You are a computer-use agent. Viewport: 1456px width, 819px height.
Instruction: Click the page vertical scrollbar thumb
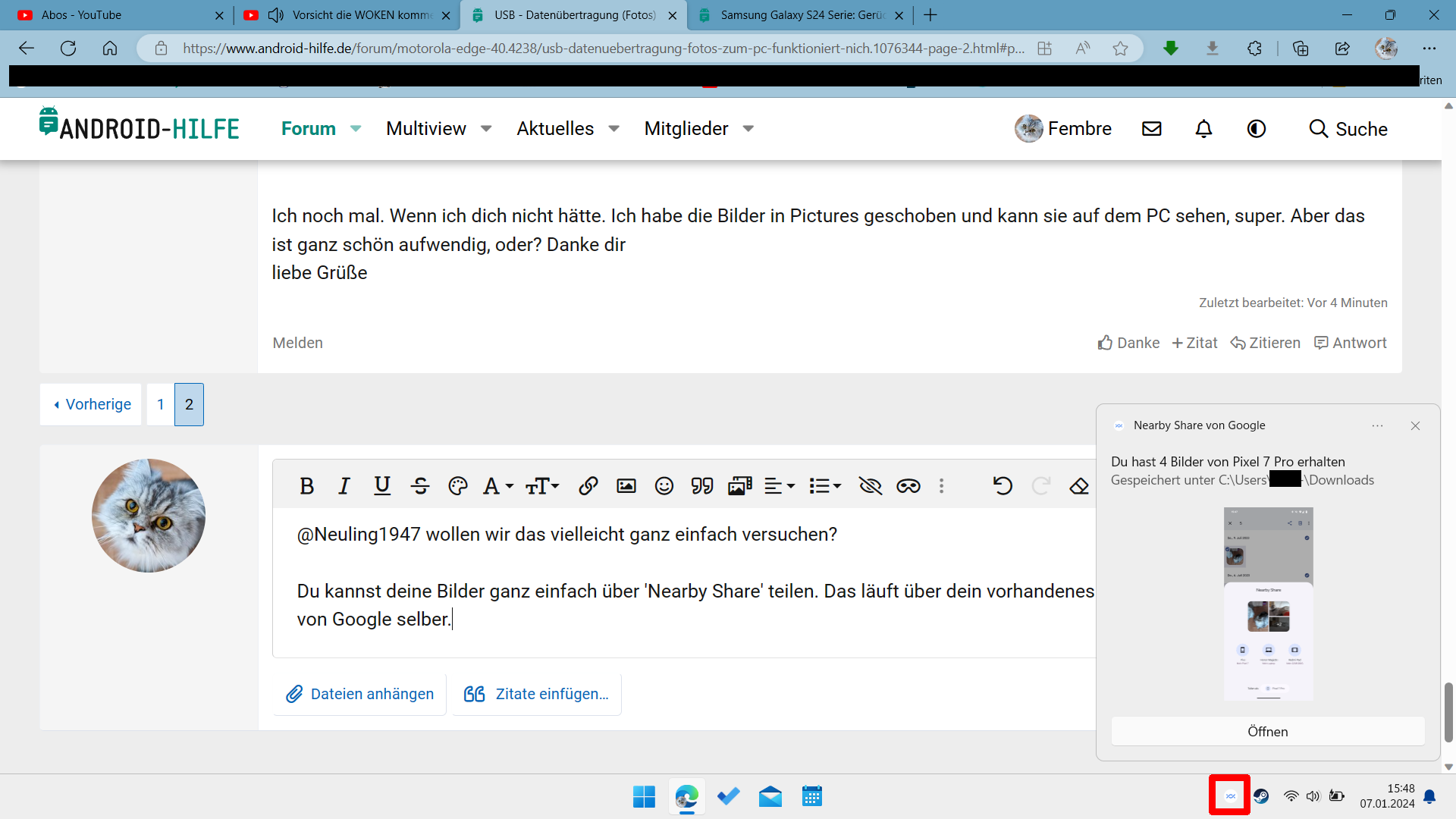coord(1448,712)
